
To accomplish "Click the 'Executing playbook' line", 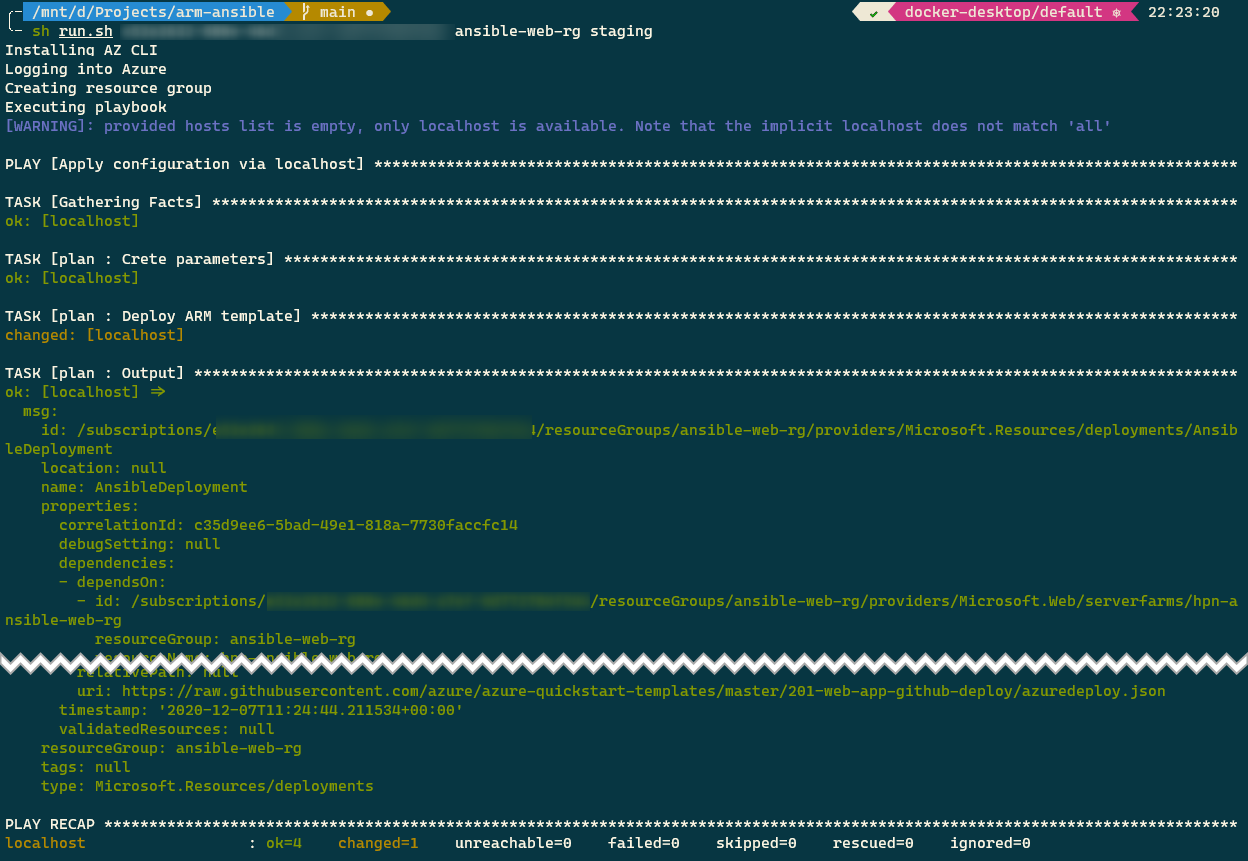I will (86, 107).
